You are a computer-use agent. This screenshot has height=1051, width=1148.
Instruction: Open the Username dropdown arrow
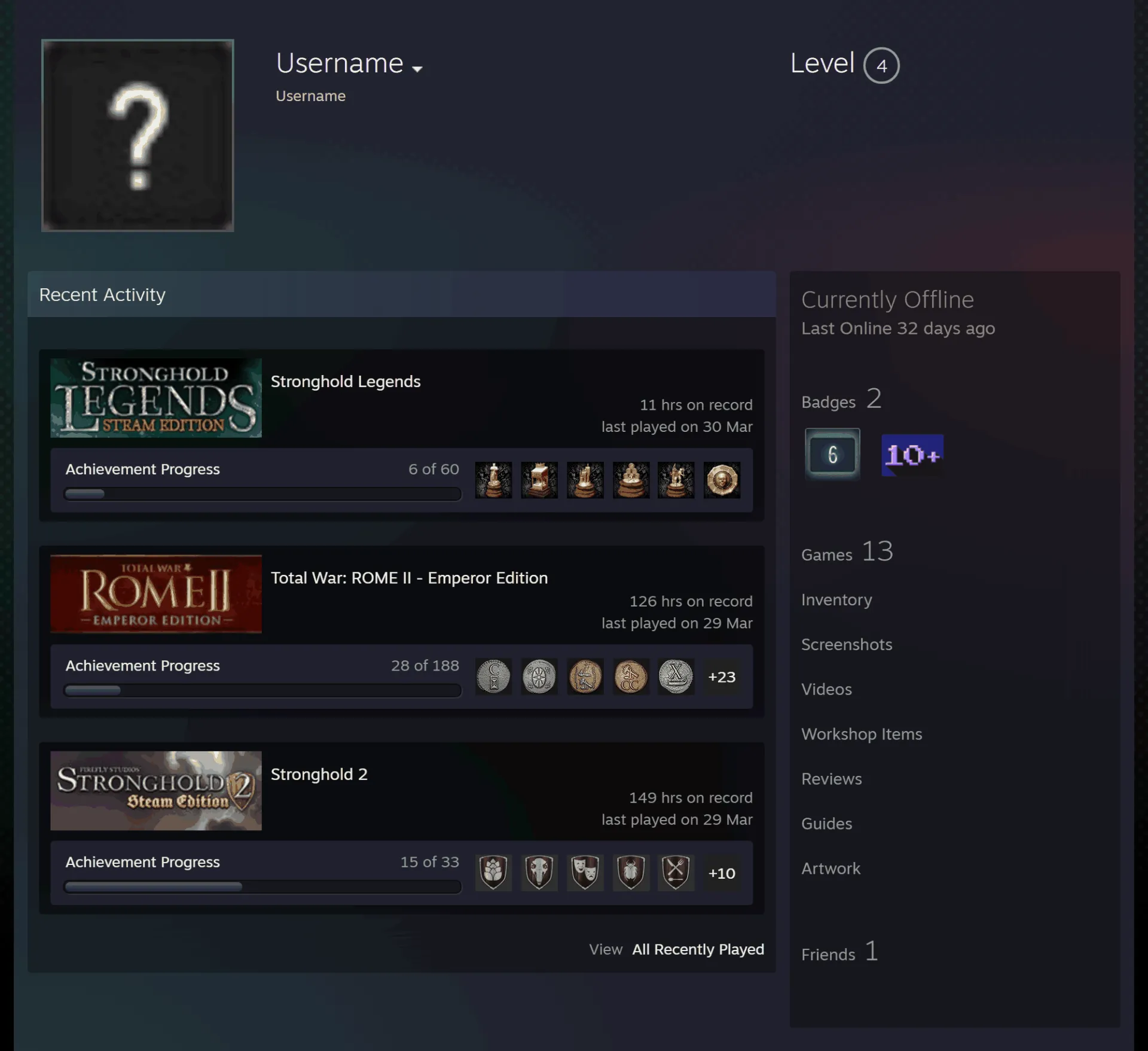coord(417,69)
